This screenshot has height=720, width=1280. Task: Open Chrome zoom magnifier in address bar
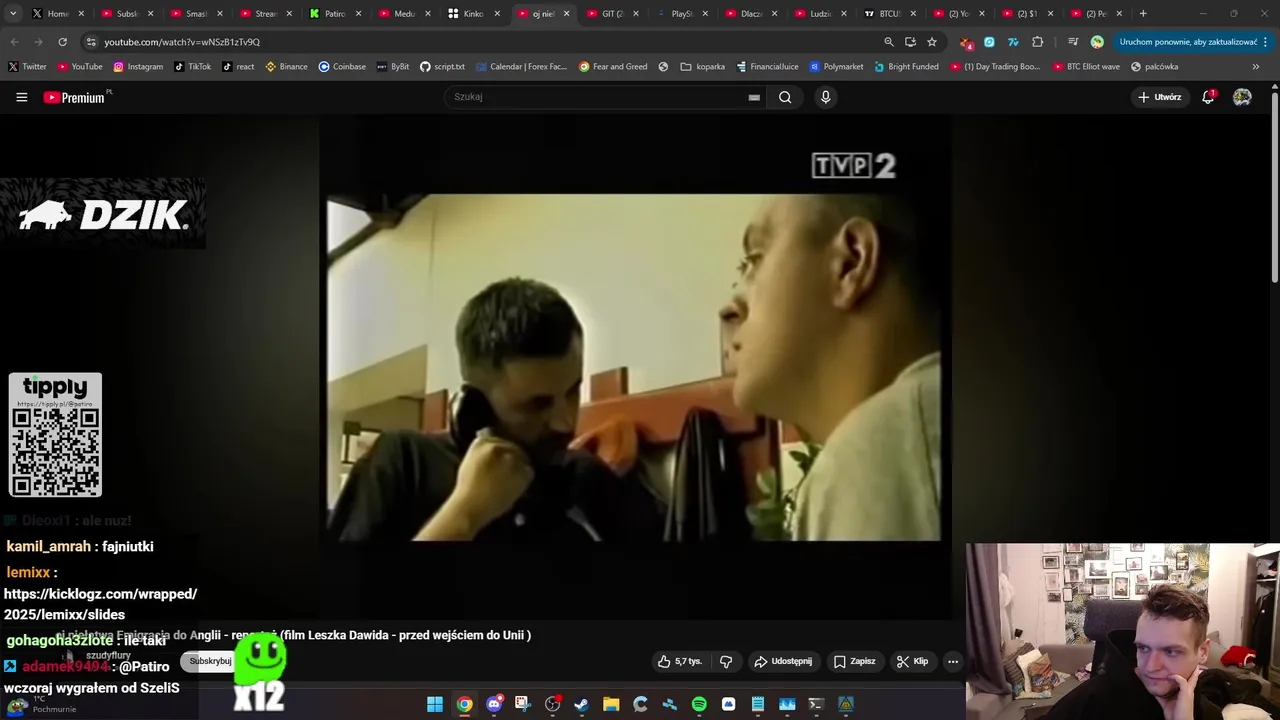(888, 42)
